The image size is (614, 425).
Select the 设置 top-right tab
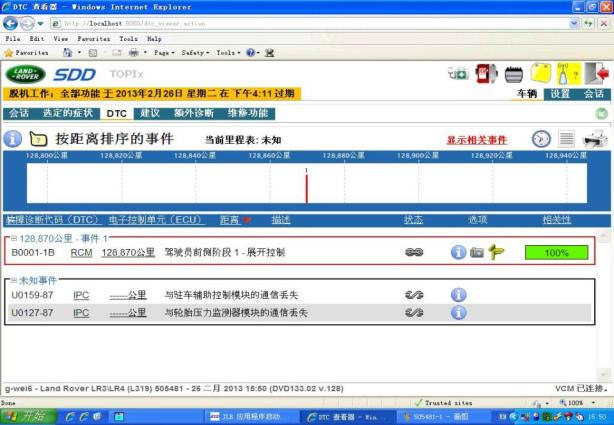pos(560,94)
